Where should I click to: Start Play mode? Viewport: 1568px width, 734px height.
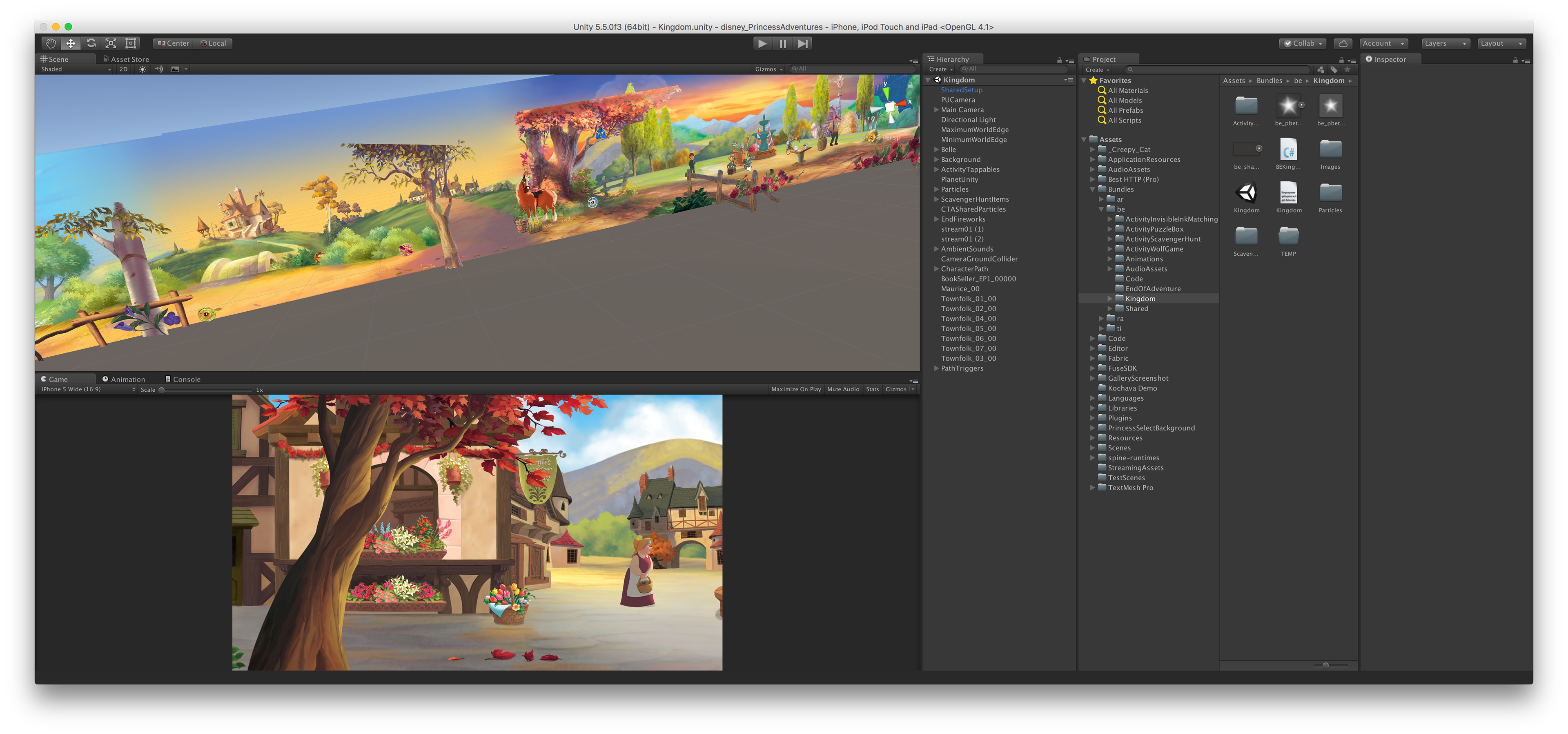[762, 43]
